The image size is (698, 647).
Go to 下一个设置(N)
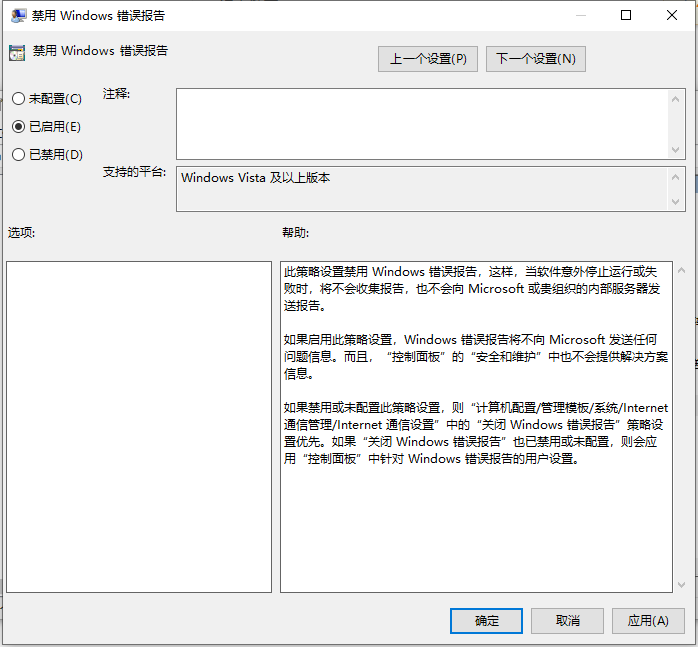(x=536, y=59)
